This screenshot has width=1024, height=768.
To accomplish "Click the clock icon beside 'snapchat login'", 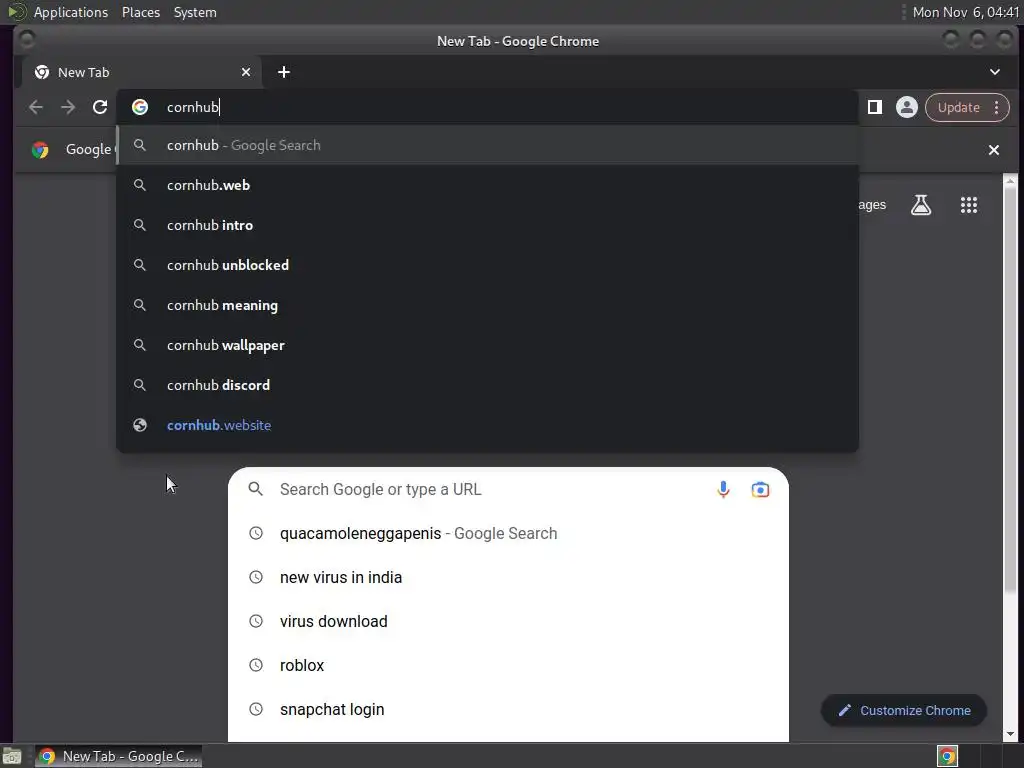I will [x=256, y=709].
